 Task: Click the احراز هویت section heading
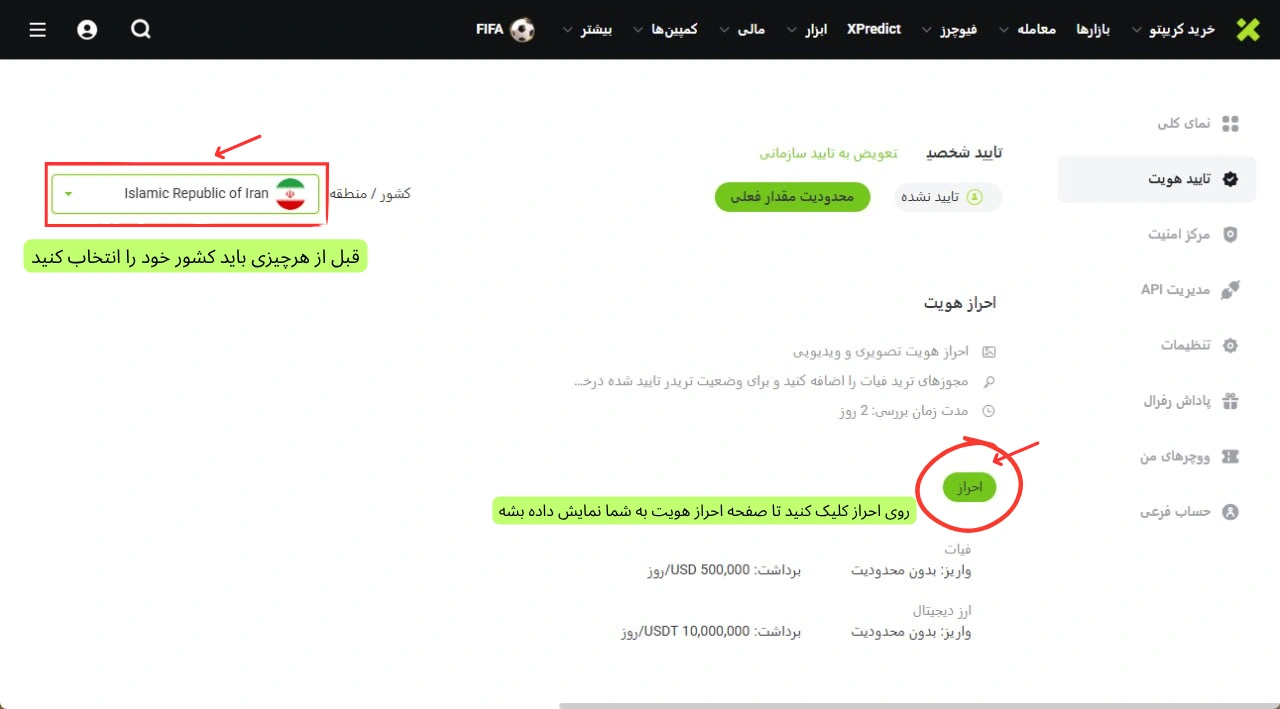(x=960, y=303)
